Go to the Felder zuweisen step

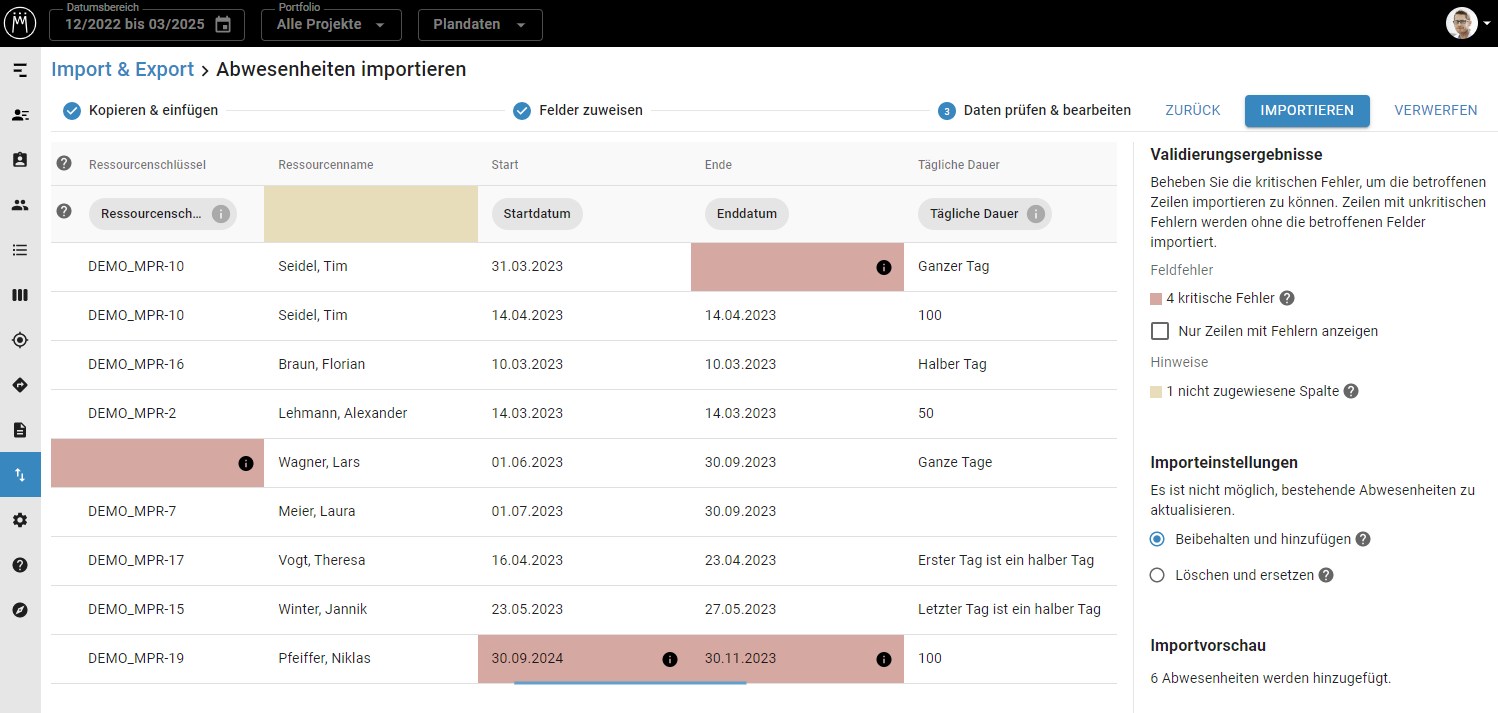578,111
